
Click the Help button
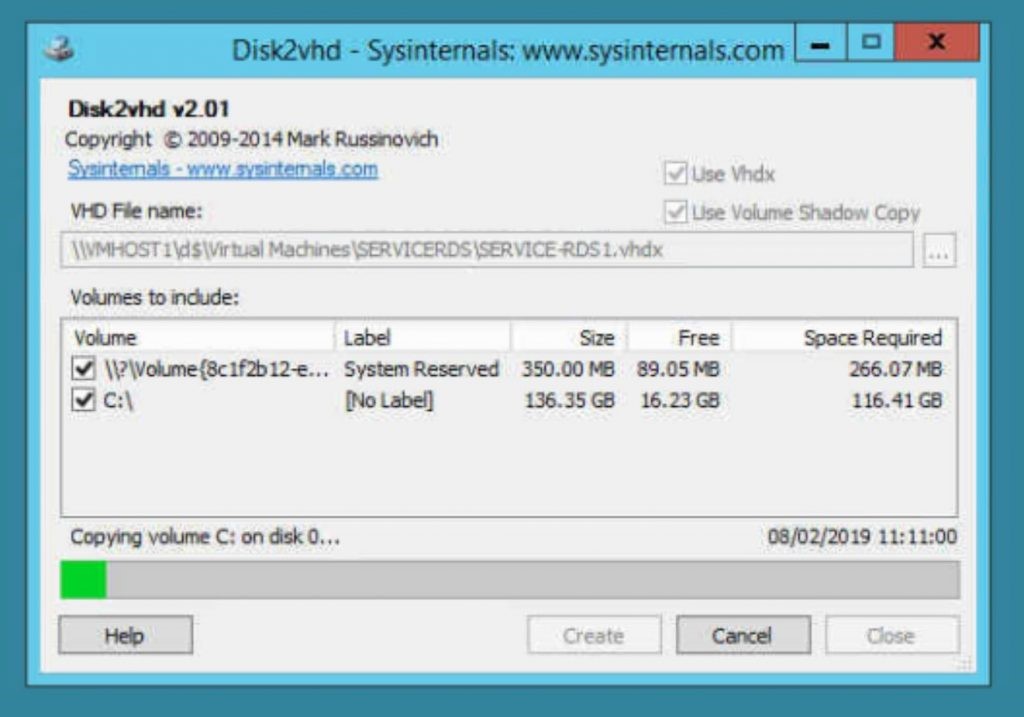pos(125,635)
